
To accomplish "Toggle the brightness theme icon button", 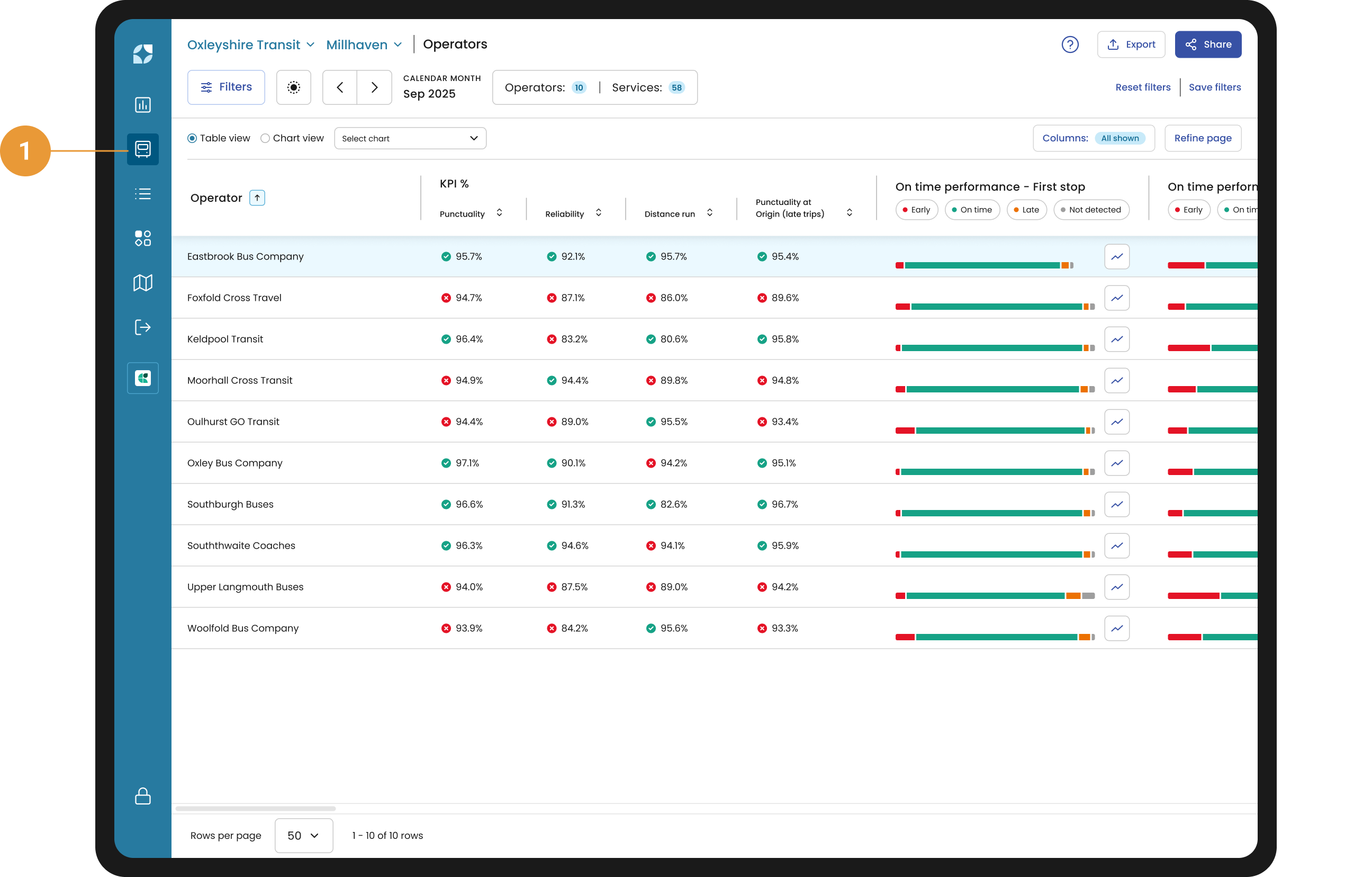I will tap(293, 87).
